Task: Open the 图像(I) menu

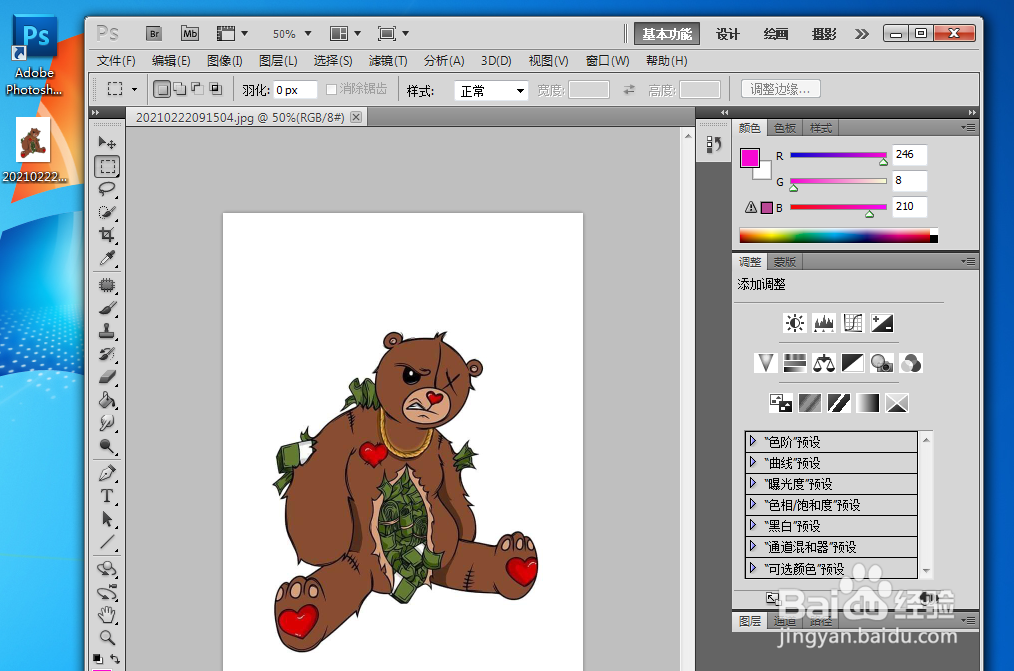Action: 224,61
